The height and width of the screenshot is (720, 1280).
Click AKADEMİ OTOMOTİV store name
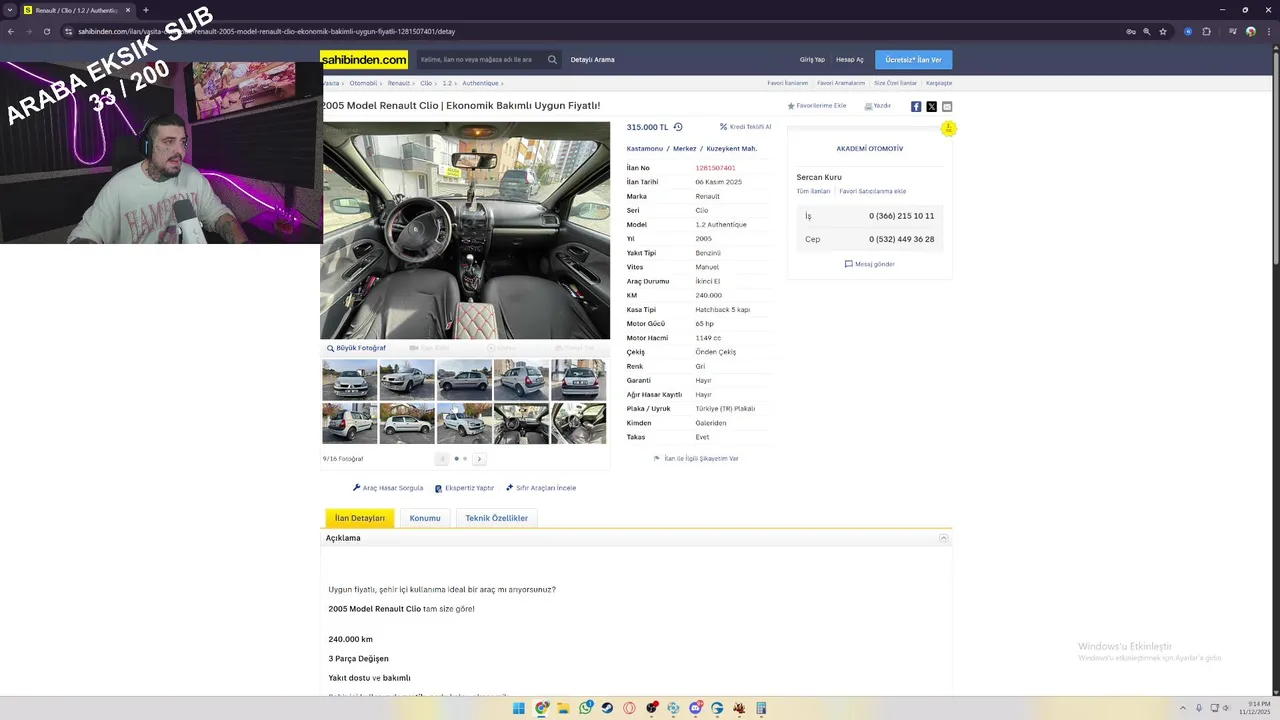[870, 148]
